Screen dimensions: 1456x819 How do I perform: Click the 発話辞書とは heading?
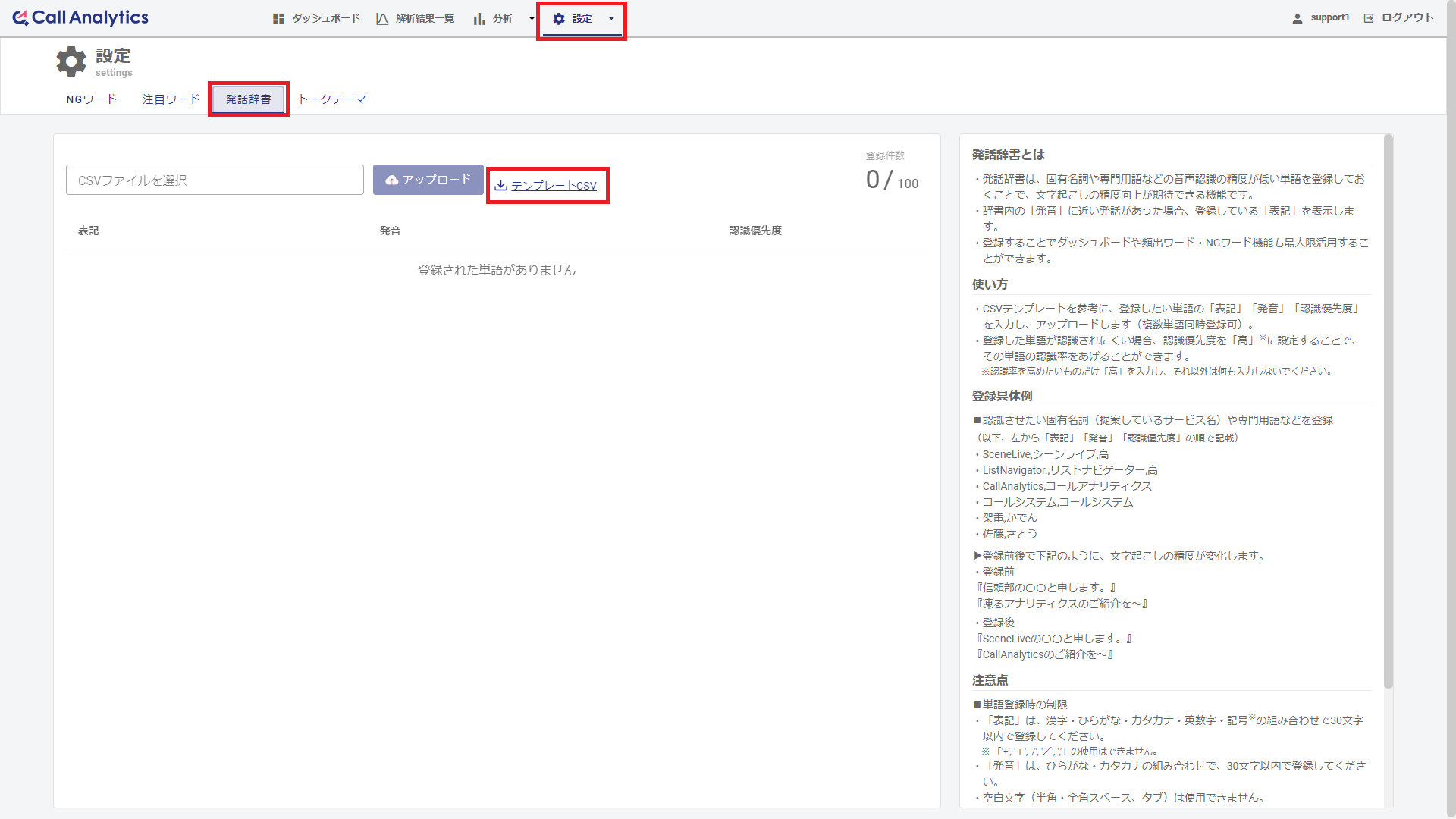(1009, 155)
